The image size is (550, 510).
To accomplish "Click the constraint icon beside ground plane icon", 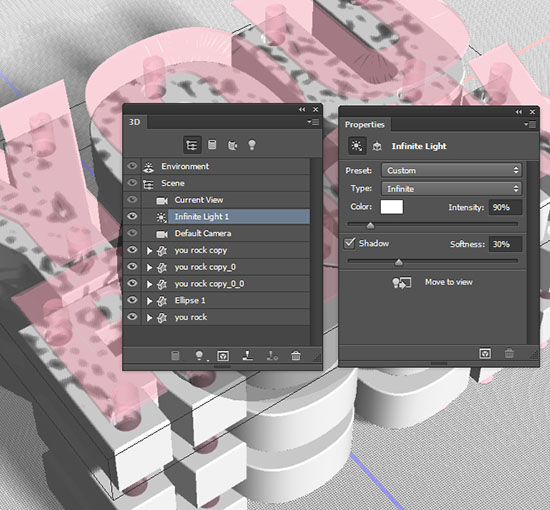I will click(x=272, y=356).
